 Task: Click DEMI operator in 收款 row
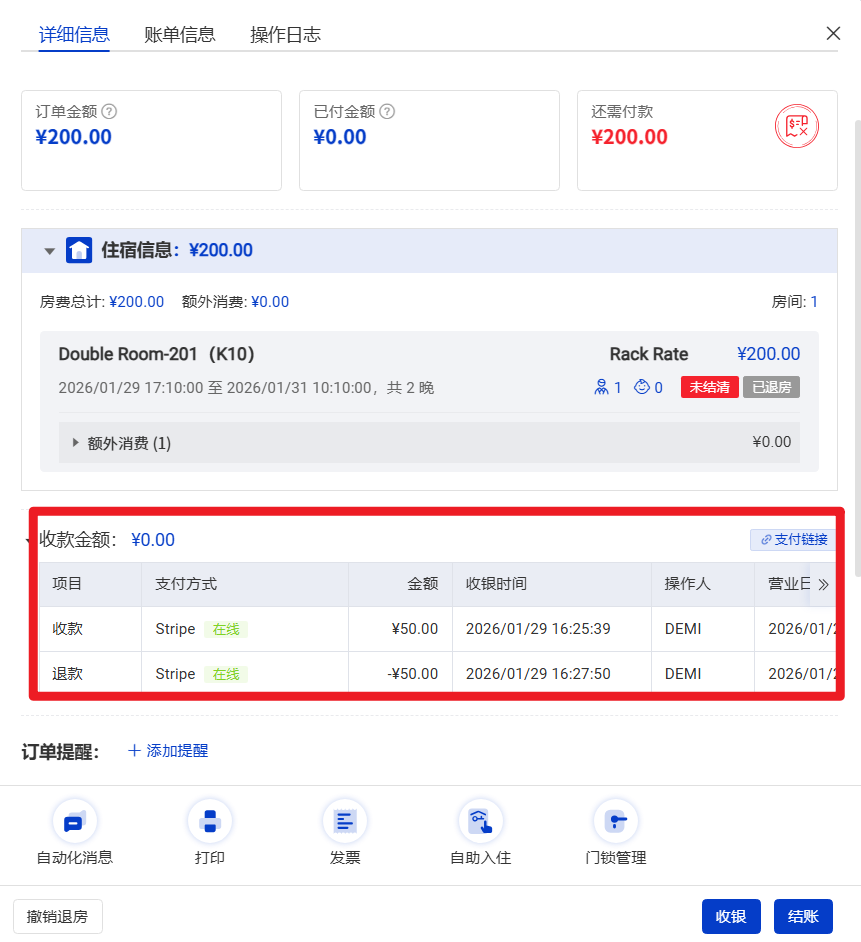point(683,629)
